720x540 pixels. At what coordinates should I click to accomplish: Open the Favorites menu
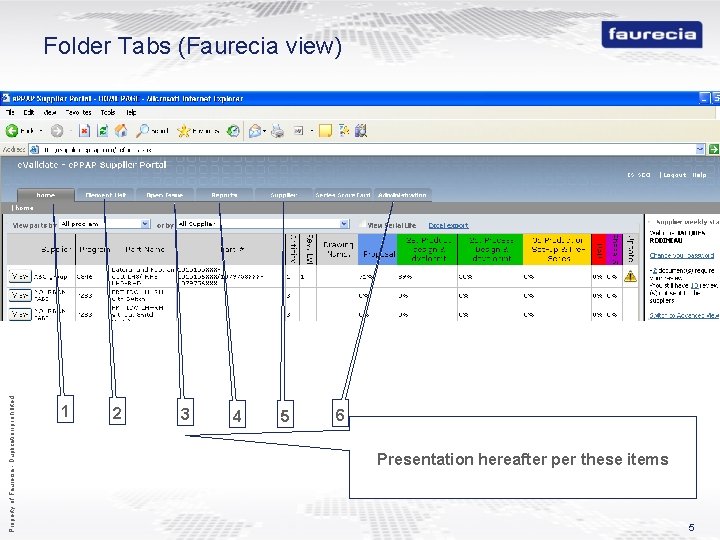tap(78, 112)
